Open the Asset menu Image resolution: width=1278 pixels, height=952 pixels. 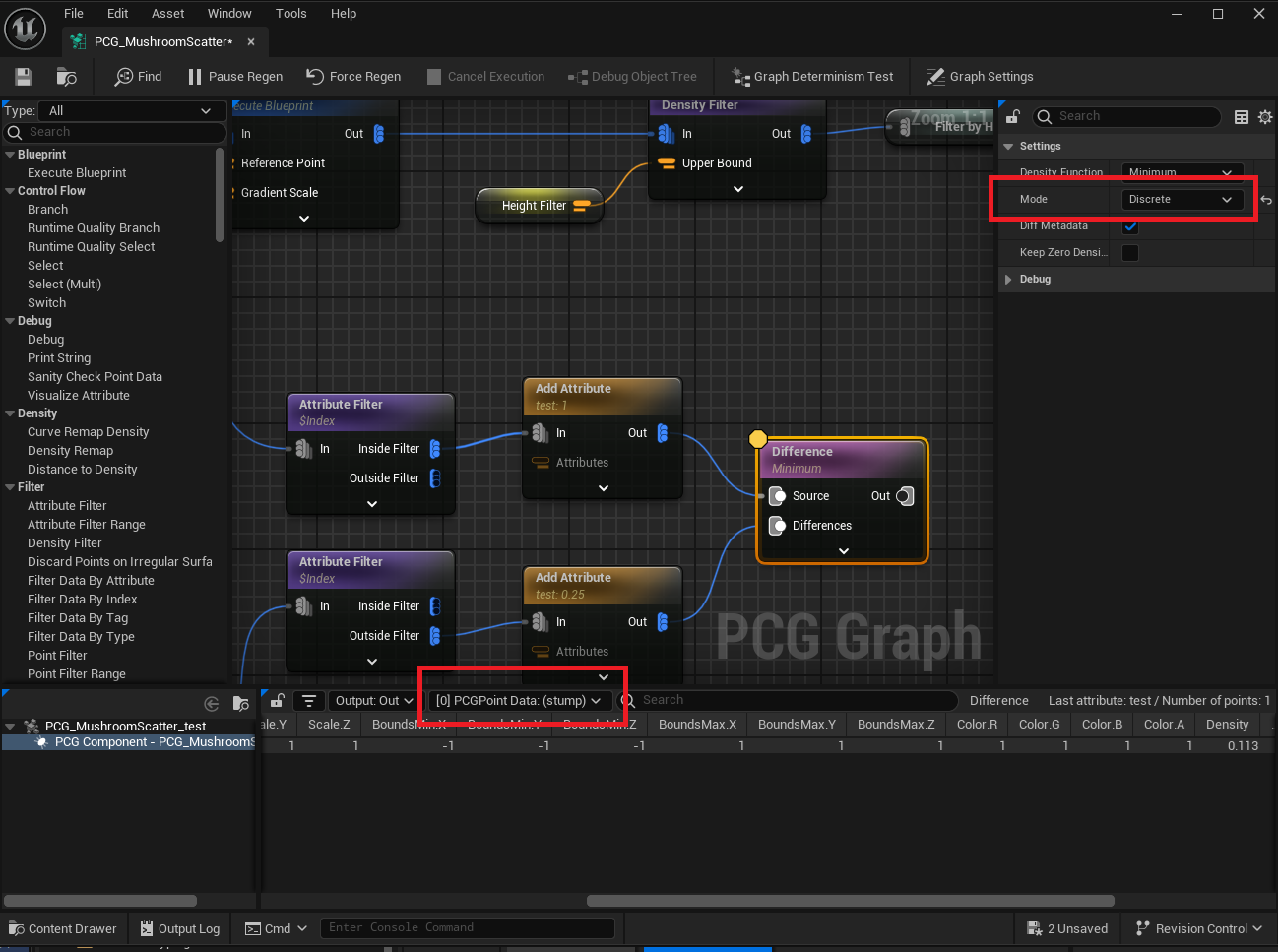pyautogui.click(x=167, y=14)
